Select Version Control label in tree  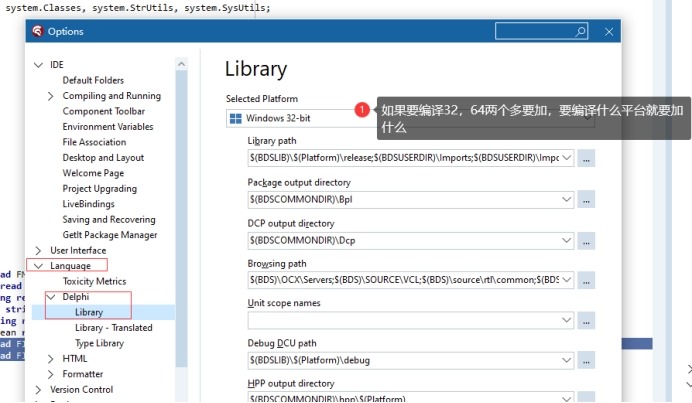click(x=82, y=389)
